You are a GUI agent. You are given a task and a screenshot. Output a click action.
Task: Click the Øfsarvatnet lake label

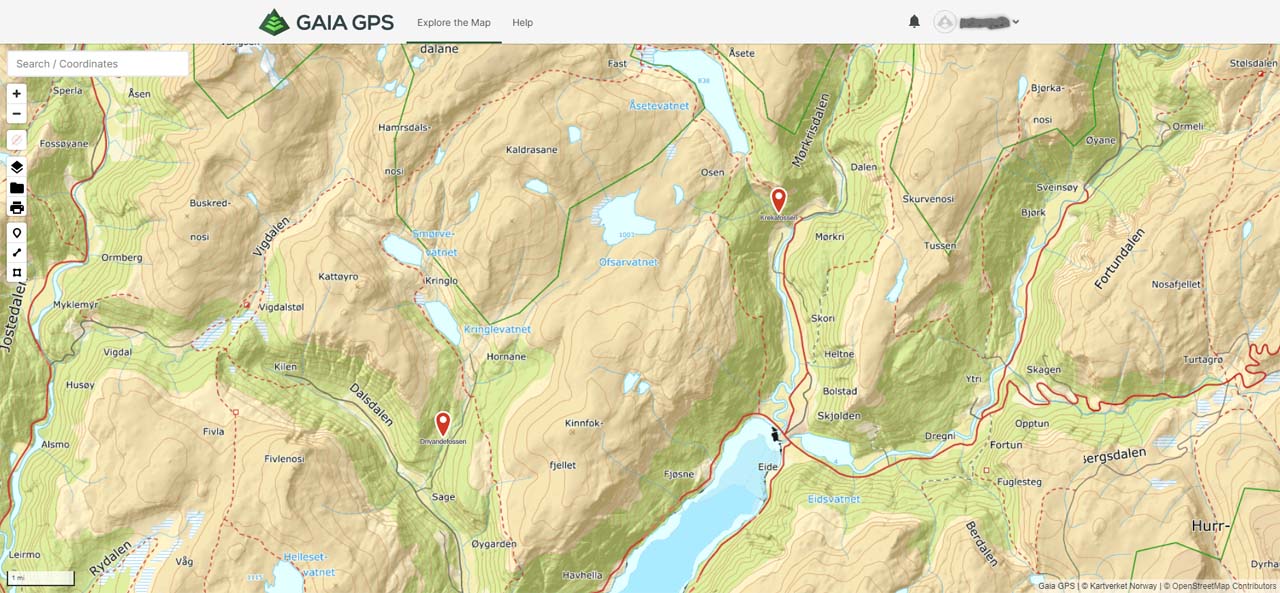[x=628, y=262]
